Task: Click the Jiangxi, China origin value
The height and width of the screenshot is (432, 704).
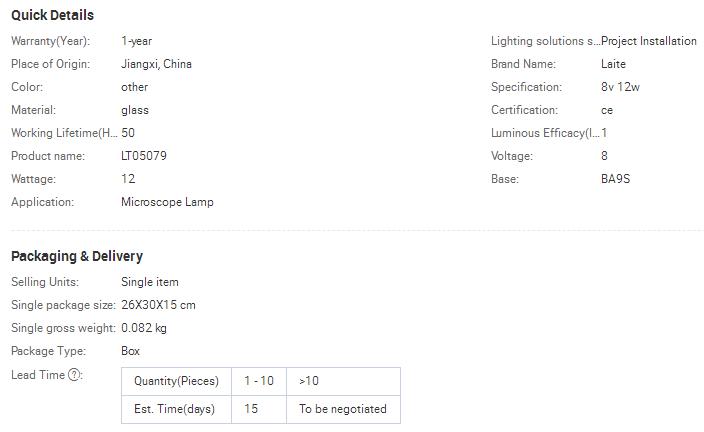Action: pyautogui.click(x=156, y=64)
